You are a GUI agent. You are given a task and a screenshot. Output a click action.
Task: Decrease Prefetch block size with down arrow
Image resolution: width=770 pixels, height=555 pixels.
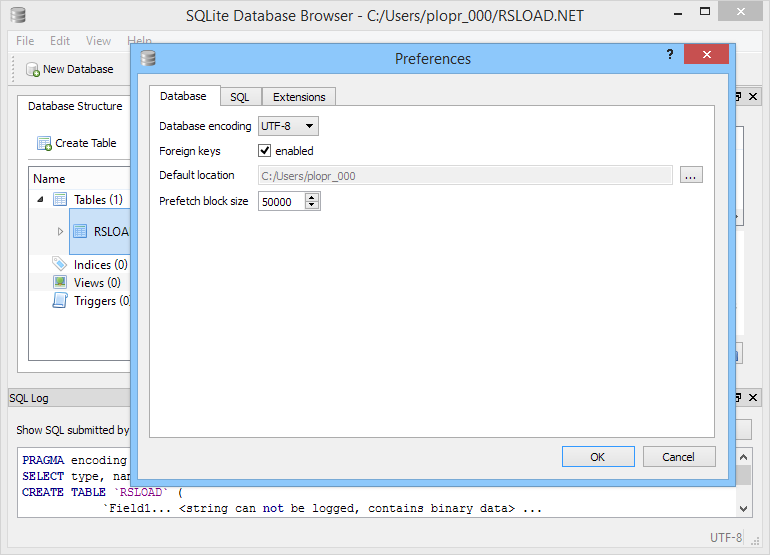[311, 205]
